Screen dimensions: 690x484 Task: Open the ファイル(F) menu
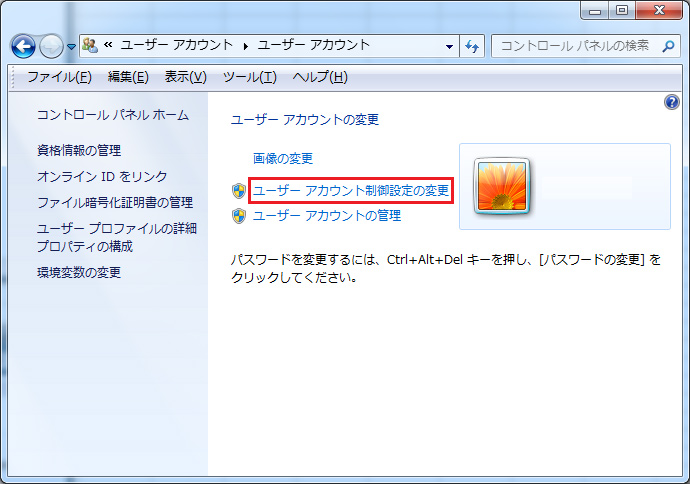tap(59, 77)
